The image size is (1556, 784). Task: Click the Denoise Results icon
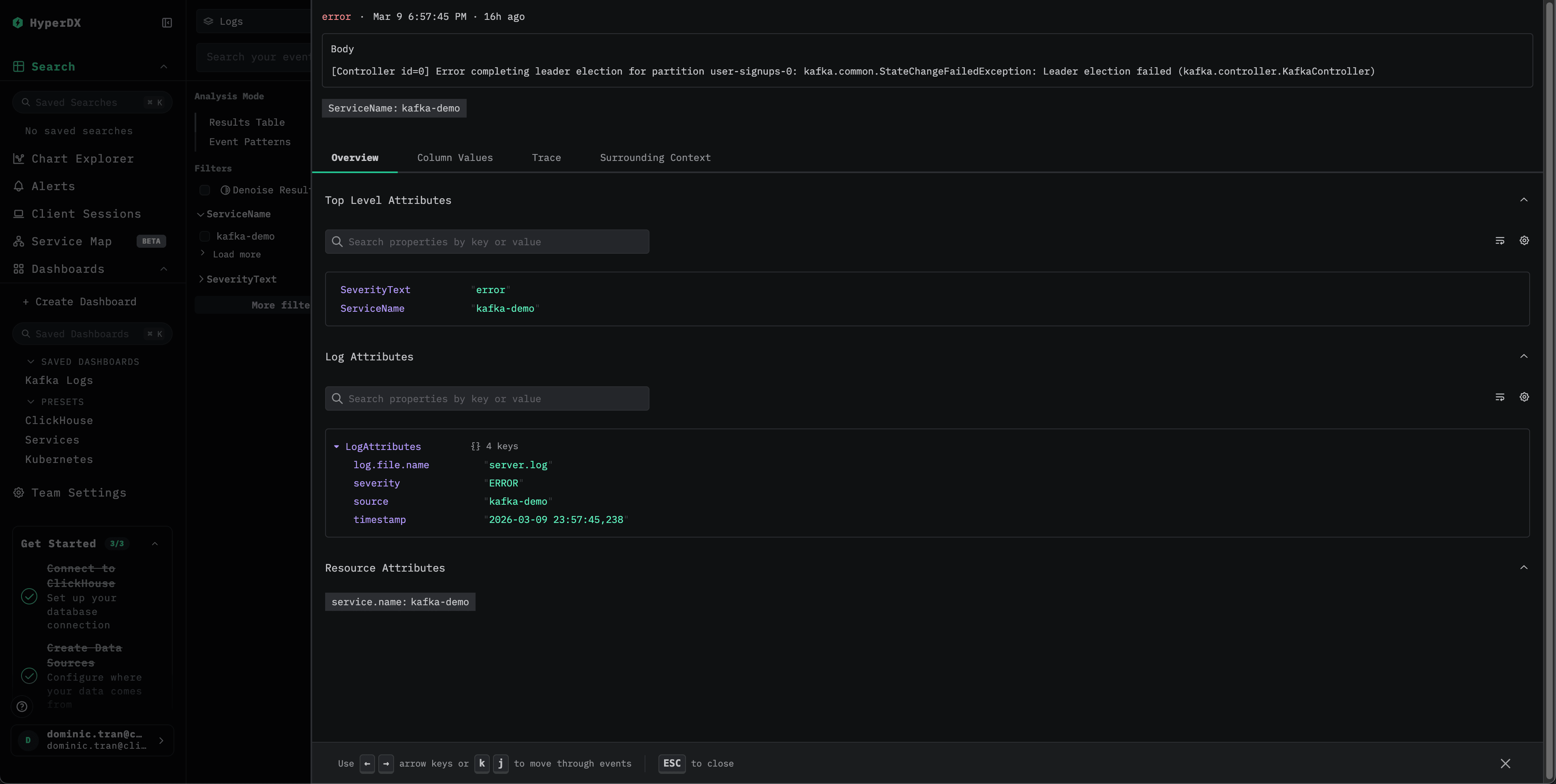pyautogui.click(x=225, y=190)
